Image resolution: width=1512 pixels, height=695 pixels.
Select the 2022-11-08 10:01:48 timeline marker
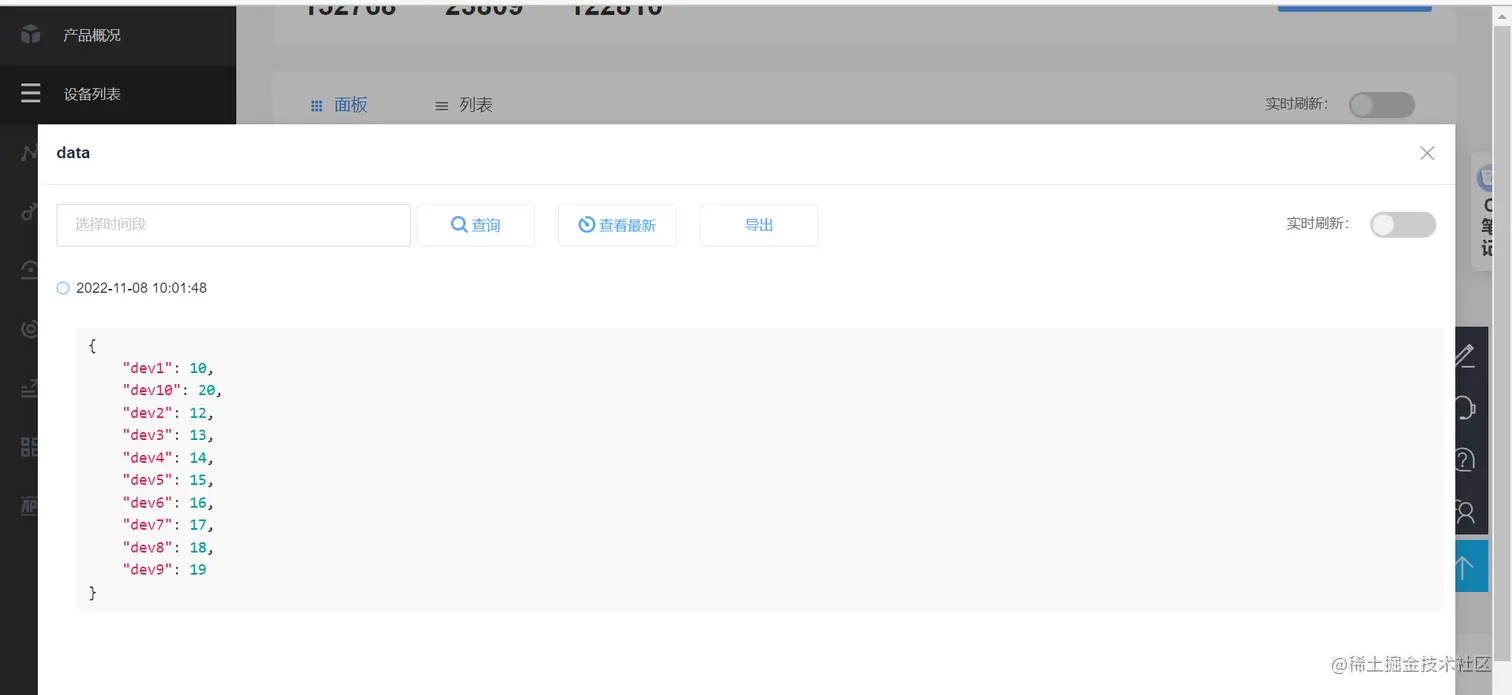pos(63,288)
